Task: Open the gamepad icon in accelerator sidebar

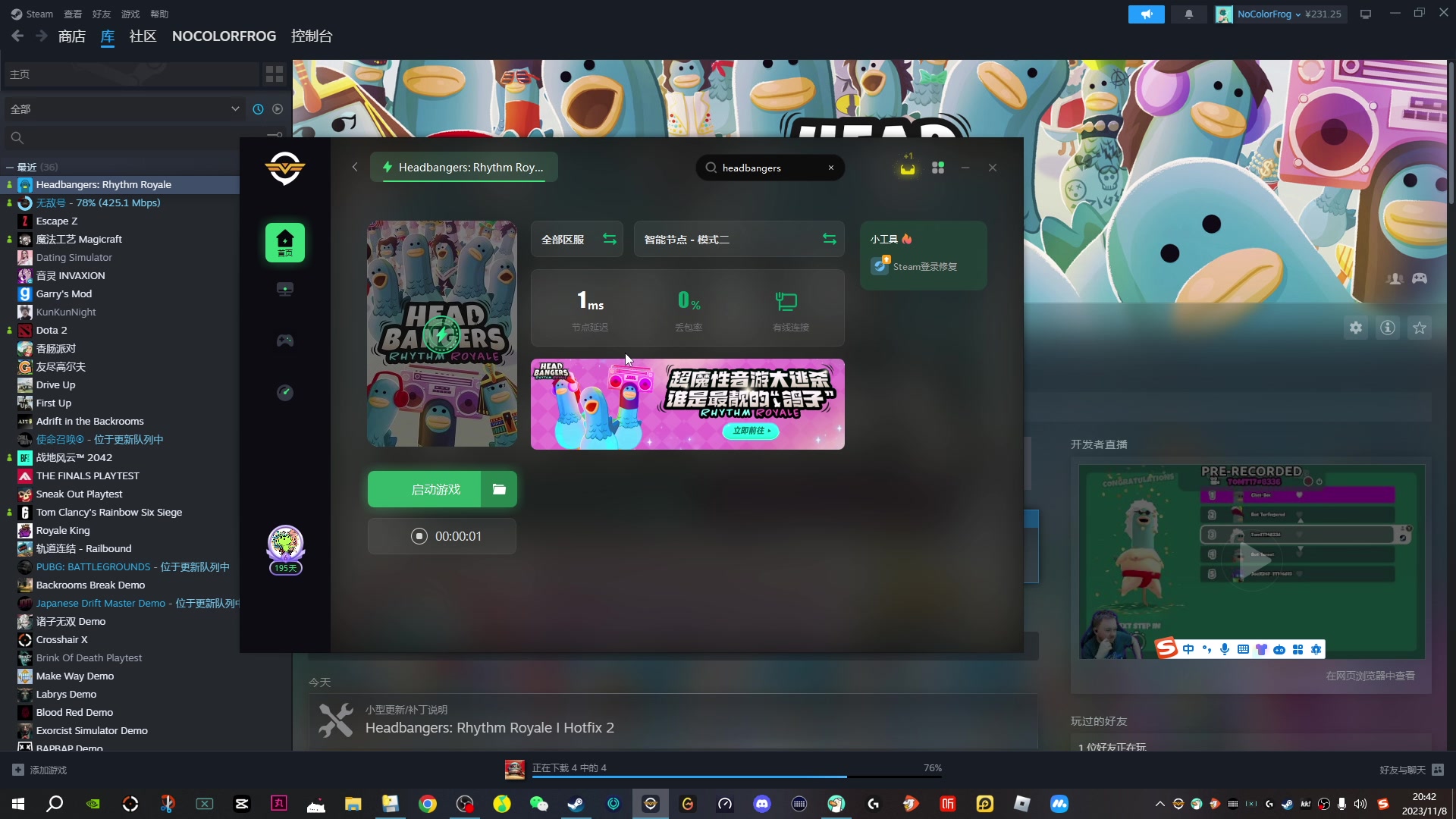Action: tap(285, 340)
